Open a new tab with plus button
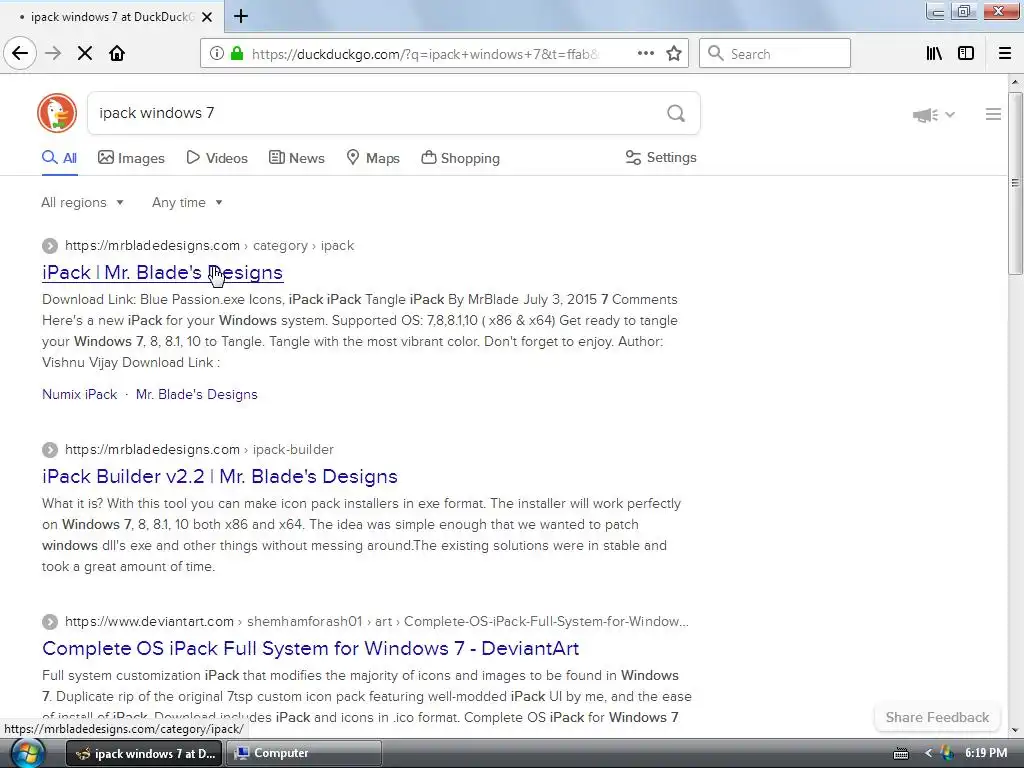This screenshot has width=1024, height=768. 241,16
